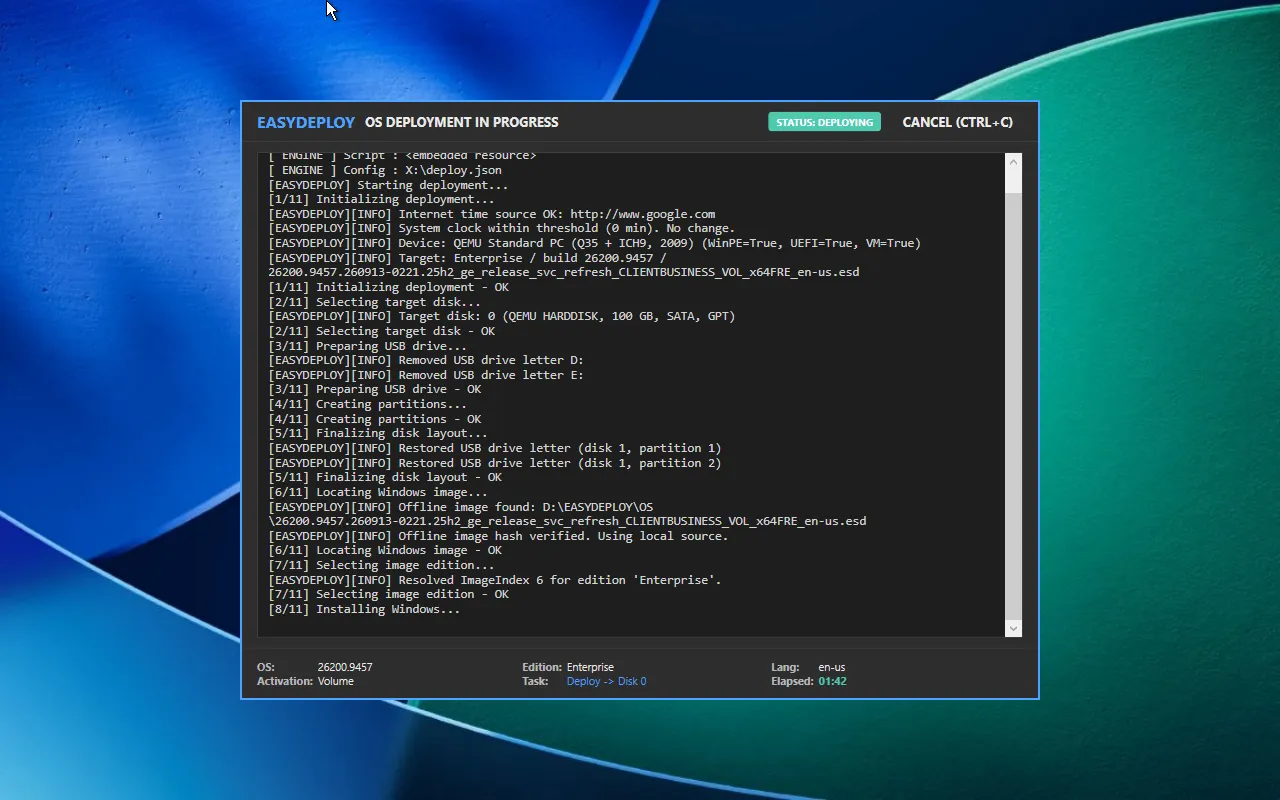This screenshot has height=800, width=1280.
Task: Click the elapsed time 01:42
Action: point(832,681)
